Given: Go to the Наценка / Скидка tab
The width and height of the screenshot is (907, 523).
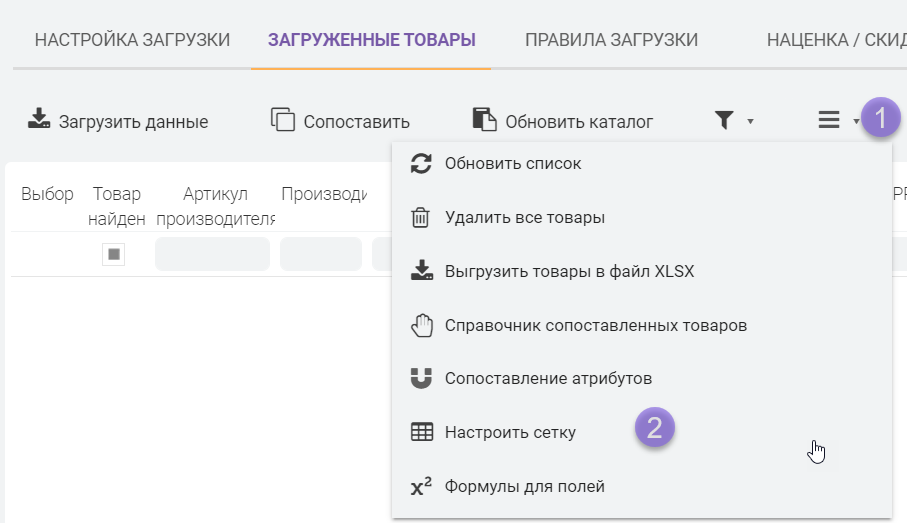Looking at the screenshot, I should click(x=835, y=41).
